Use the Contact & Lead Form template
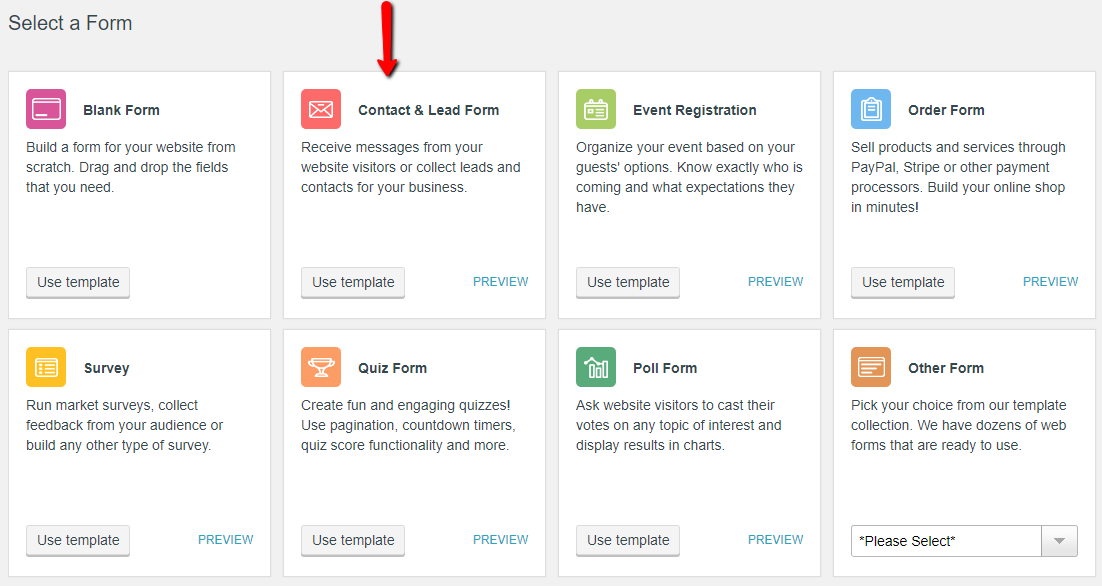This screenshot has width=1102, height=586. 352,282
